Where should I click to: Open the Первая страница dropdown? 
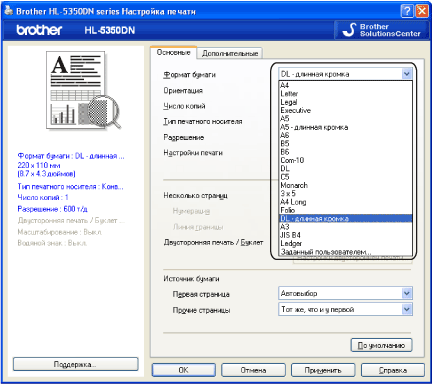coord(345,293)
